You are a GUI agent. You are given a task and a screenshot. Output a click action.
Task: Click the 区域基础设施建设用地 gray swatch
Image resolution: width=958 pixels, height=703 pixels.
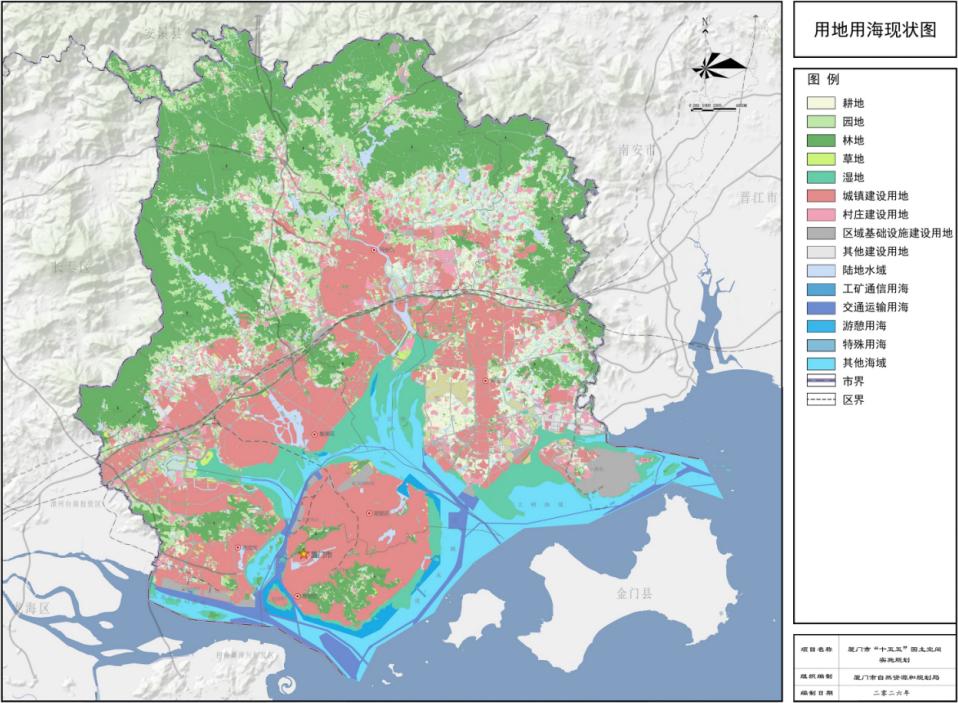[x=821, y=233]
